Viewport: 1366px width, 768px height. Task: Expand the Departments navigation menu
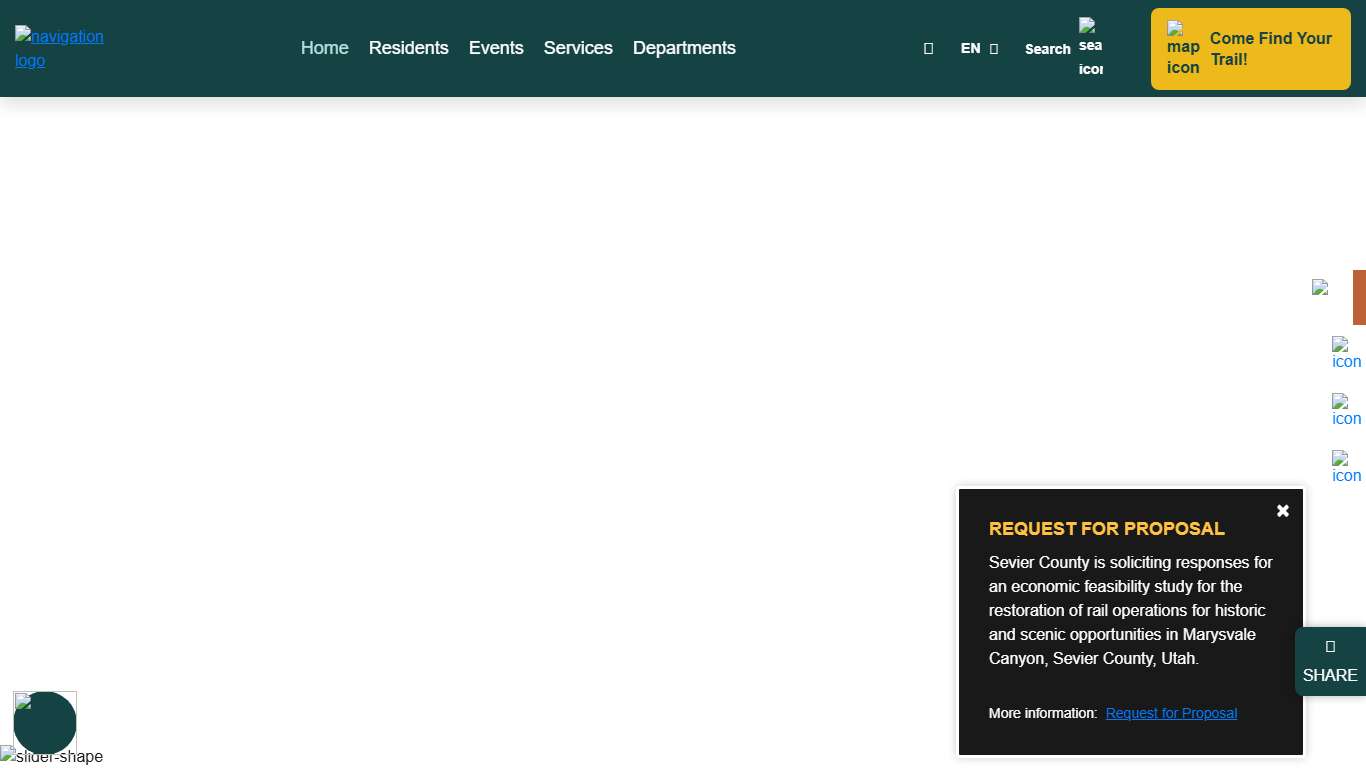(684, 48)
